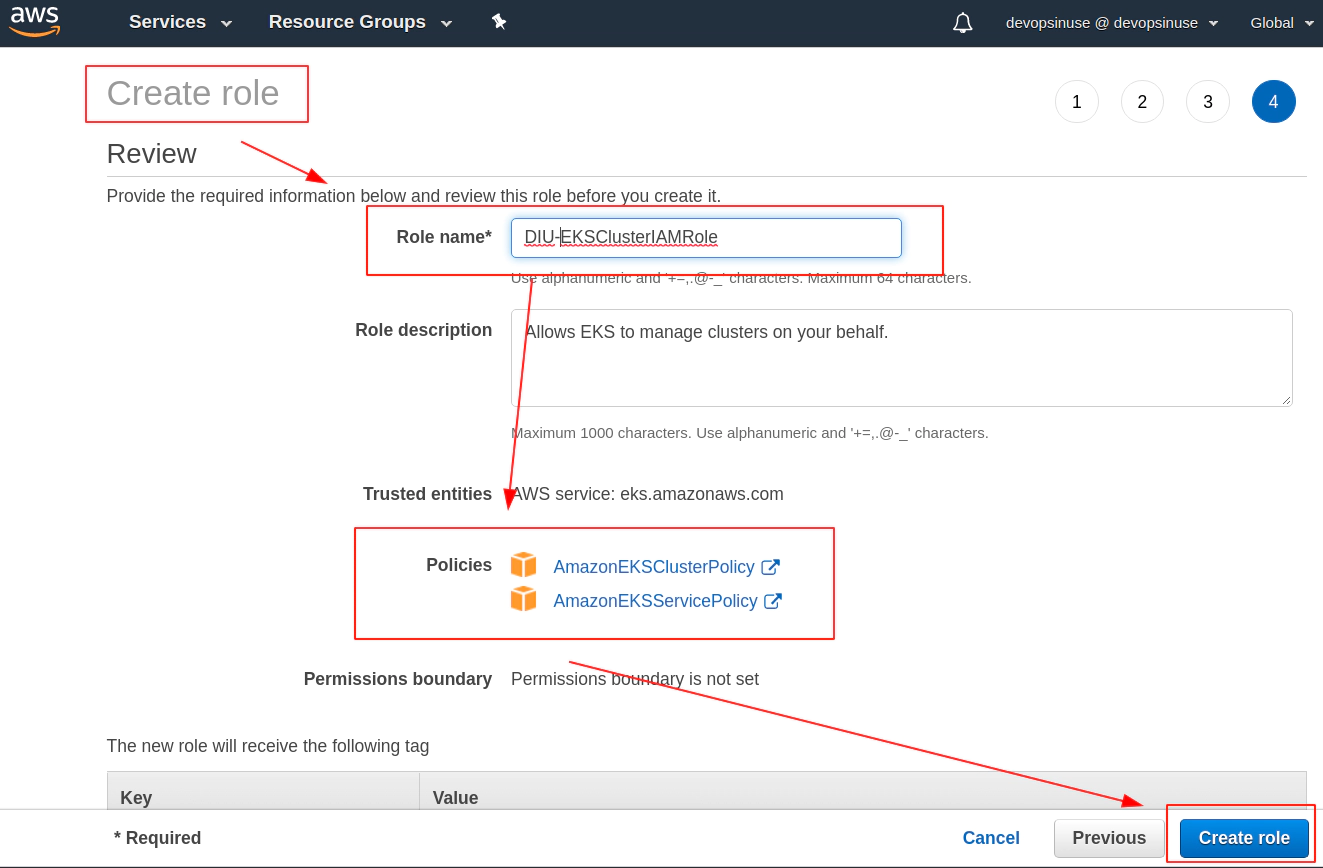Go to wizard step 2
1323x868 pixels.
tap(1142, 101)
